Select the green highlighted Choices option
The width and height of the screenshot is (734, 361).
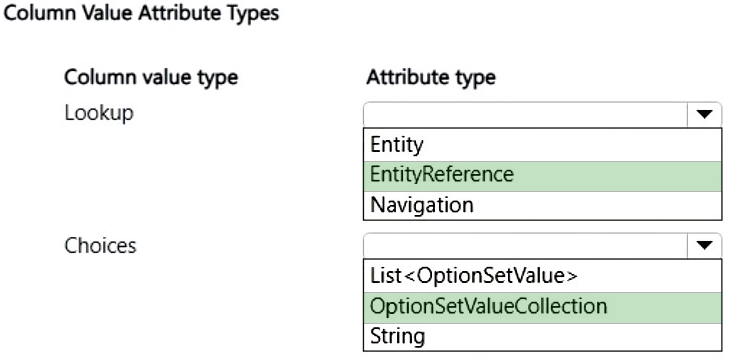coord(543,308)
